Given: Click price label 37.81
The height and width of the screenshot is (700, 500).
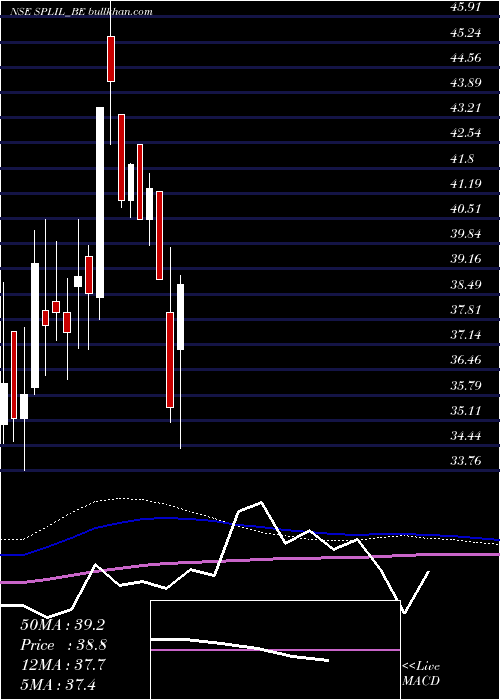Looking at the screenshot, I should click(x=466, y=309).
